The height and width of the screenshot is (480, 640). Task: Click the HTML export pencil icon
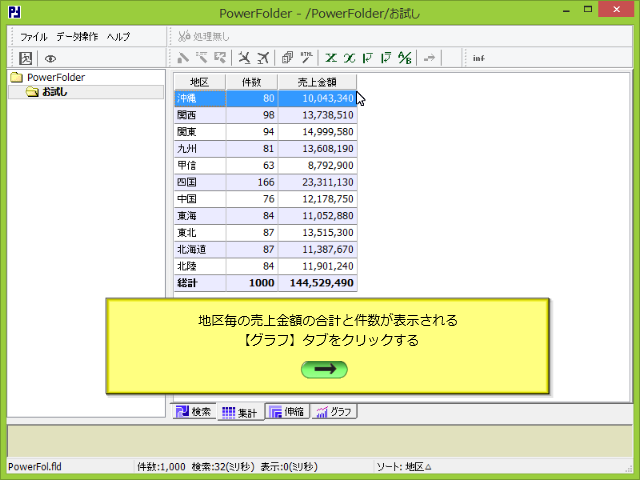(307, 58)
